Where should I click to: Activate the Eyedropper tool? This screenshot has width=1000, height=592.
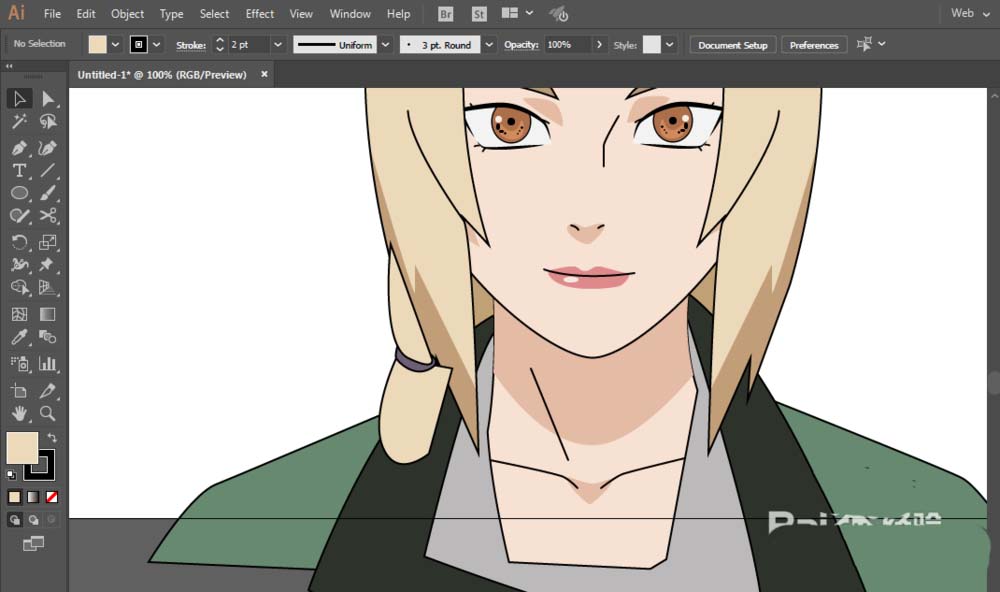point(19,337)
